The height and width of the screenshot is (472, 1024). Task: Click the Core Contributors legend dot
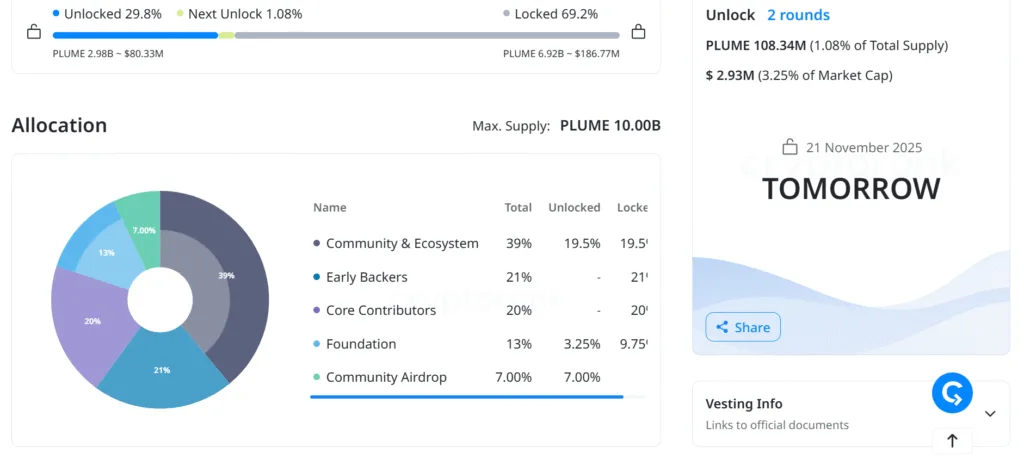[x=317, y=311]
